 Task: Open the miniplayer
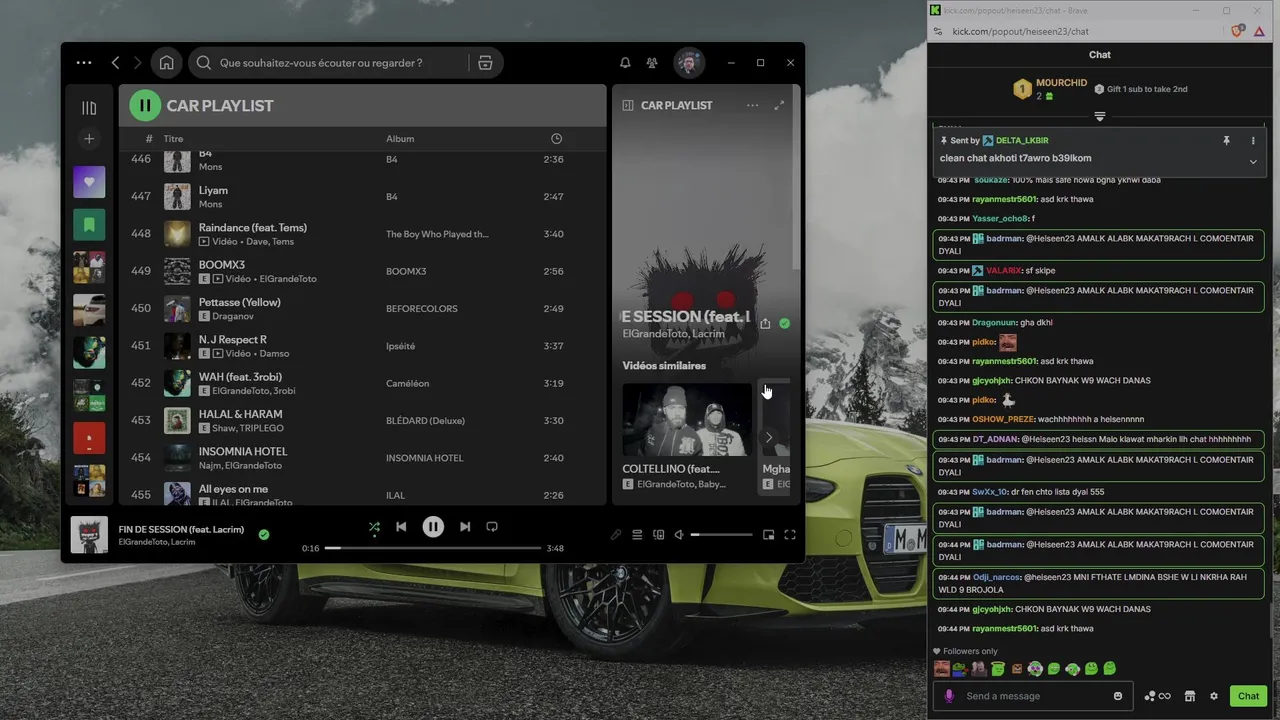coord(768,535)
